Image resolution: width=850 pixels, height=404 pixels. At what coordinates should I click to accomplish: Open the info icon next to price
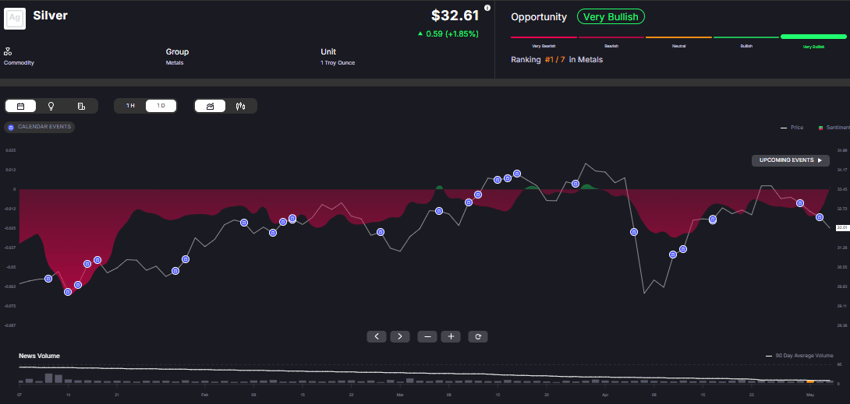click(487, 8)
